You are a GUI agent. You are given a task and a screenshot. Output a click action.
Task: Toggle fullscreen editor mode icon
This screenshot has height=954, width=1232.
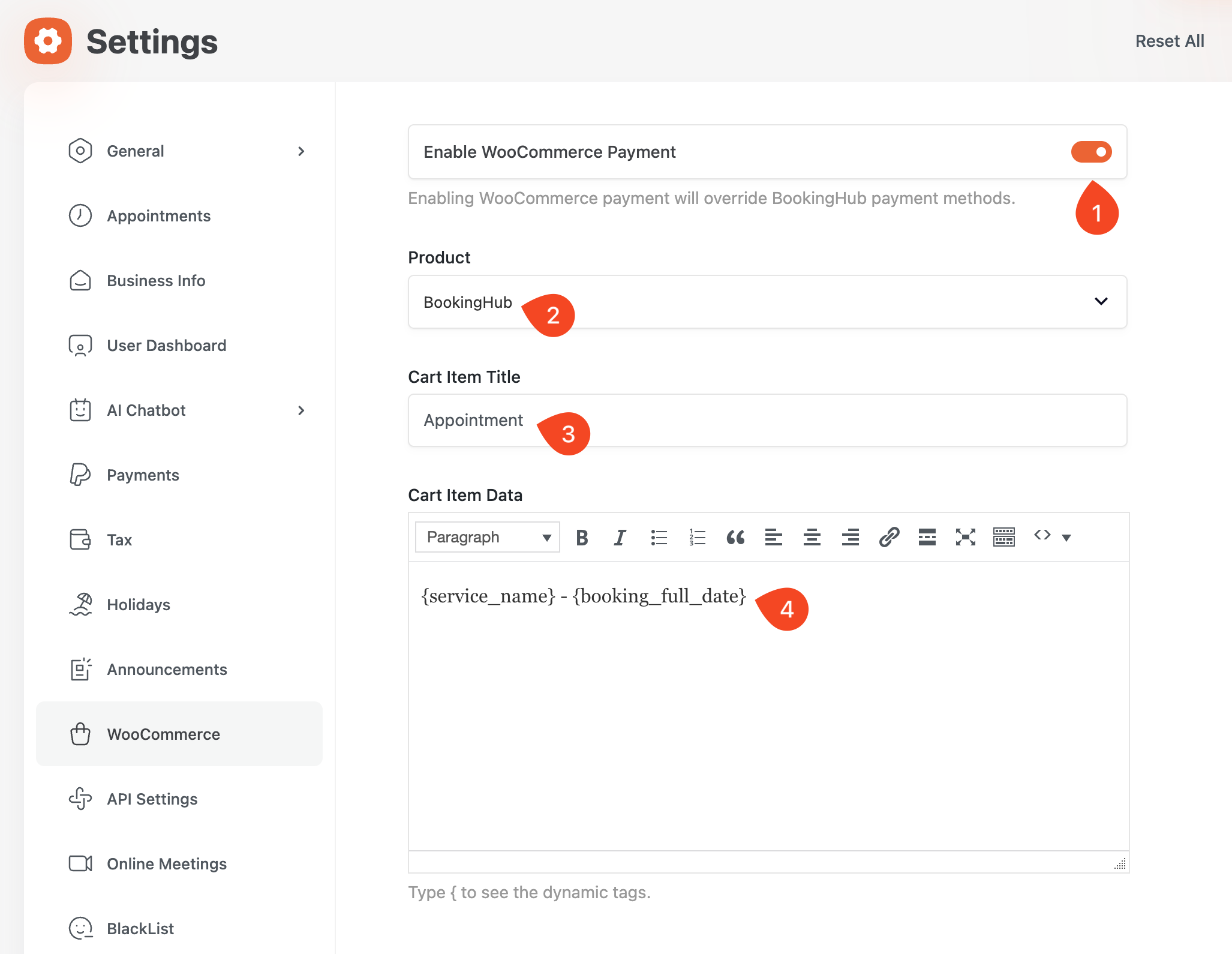click(x=965, y=537)
